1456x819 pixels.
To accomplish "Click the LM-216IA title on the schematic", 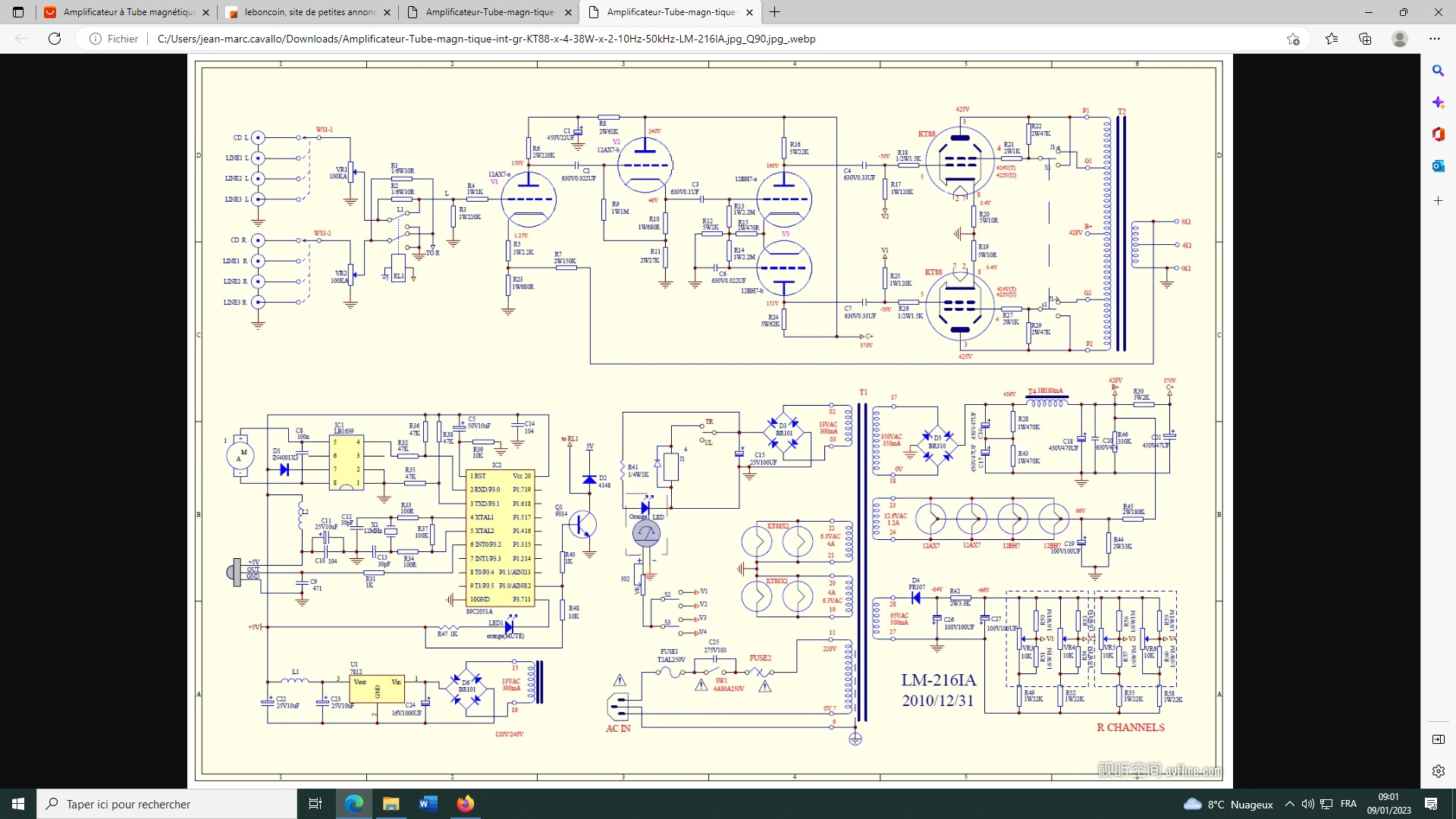I will (939, 680).
